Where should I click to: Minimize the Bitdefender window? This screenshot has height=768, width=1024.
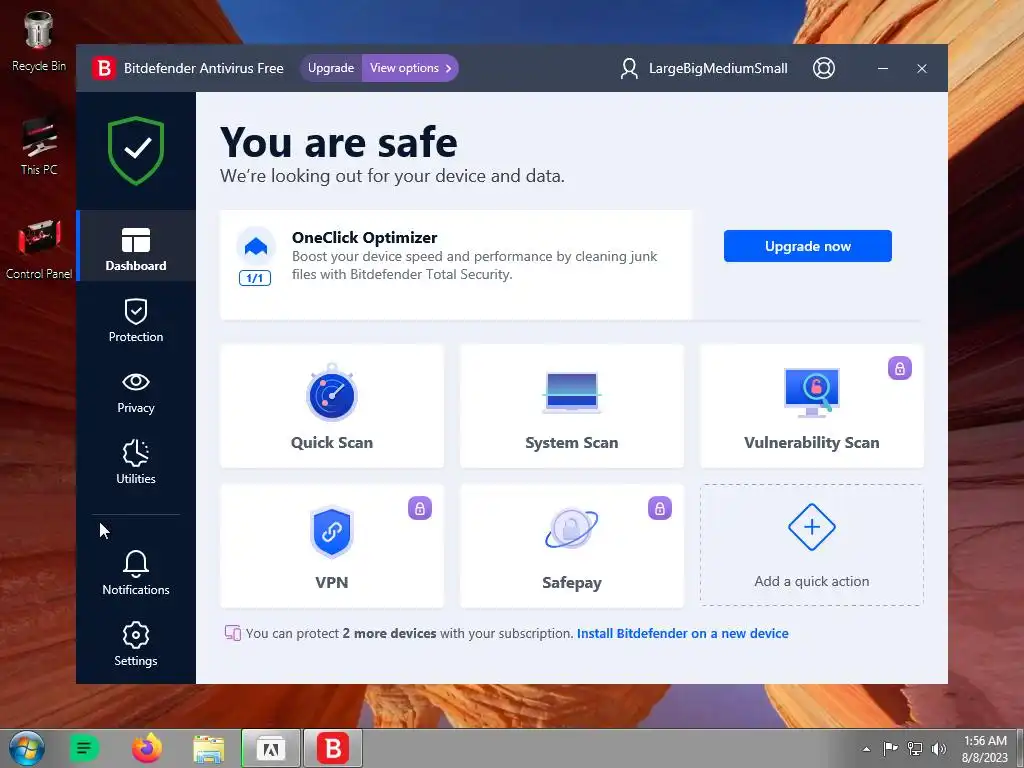point(882,68)
